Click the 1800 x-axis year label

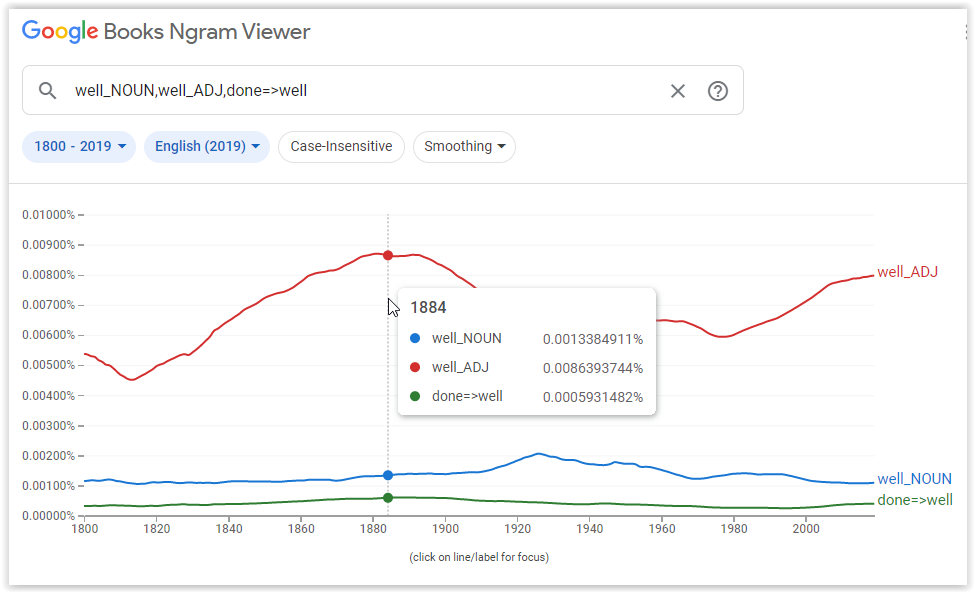coord(85,529)
